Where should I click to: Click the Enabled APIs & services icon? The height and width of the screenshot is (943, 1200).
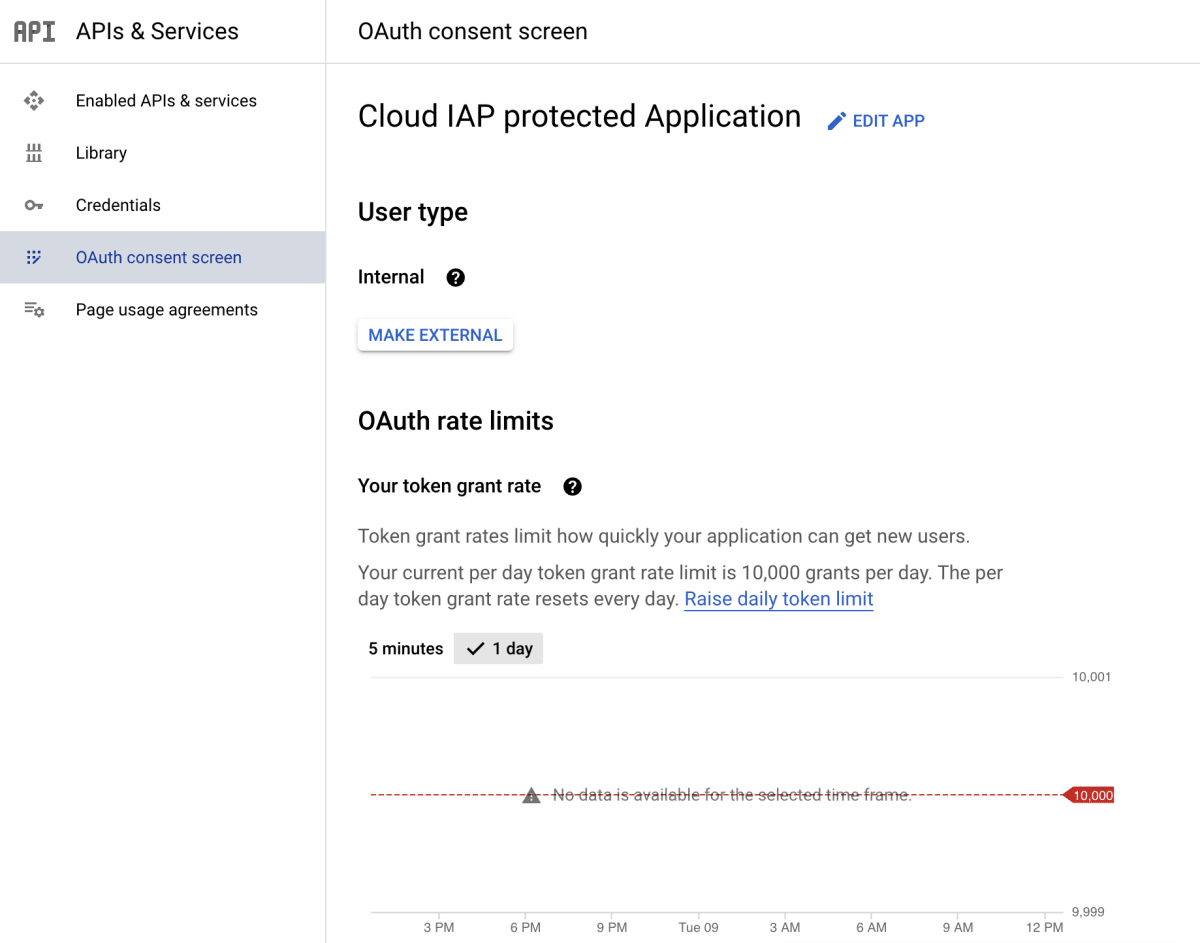[34, 101]
